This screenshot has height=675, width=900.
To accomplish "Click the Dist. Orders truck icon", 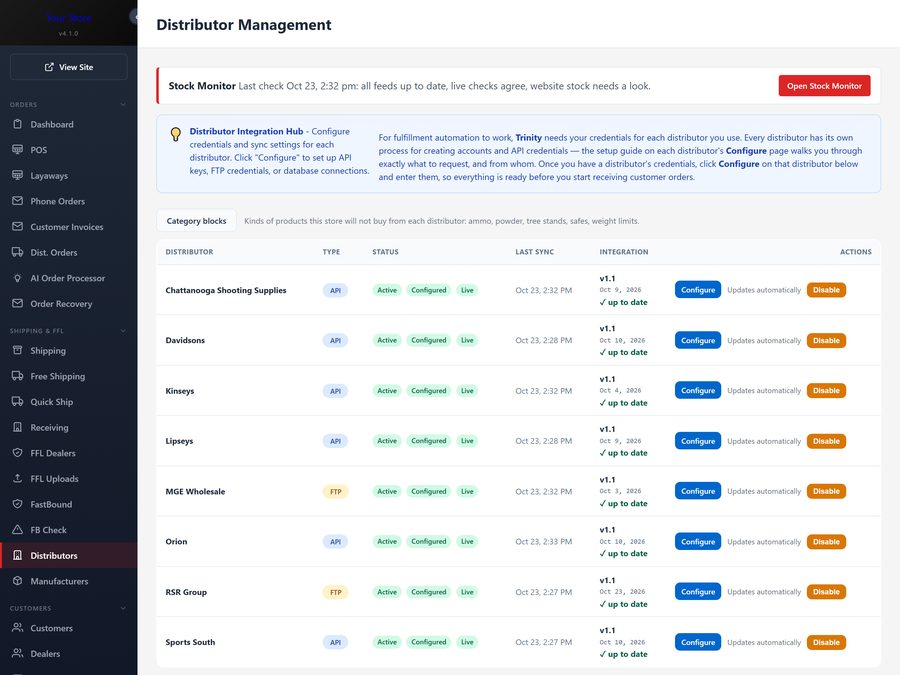I will pos(17,252).
